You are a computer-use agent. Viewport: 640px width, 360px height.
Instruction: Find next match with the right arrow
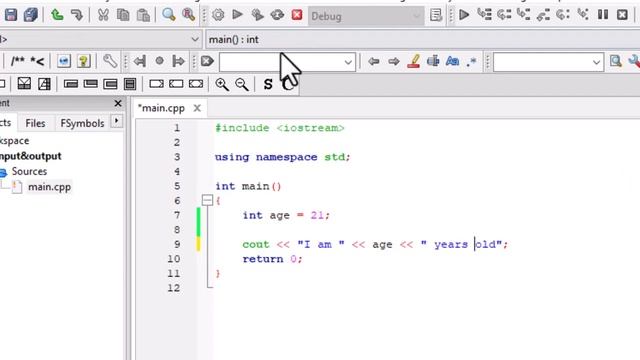point(393,61)
